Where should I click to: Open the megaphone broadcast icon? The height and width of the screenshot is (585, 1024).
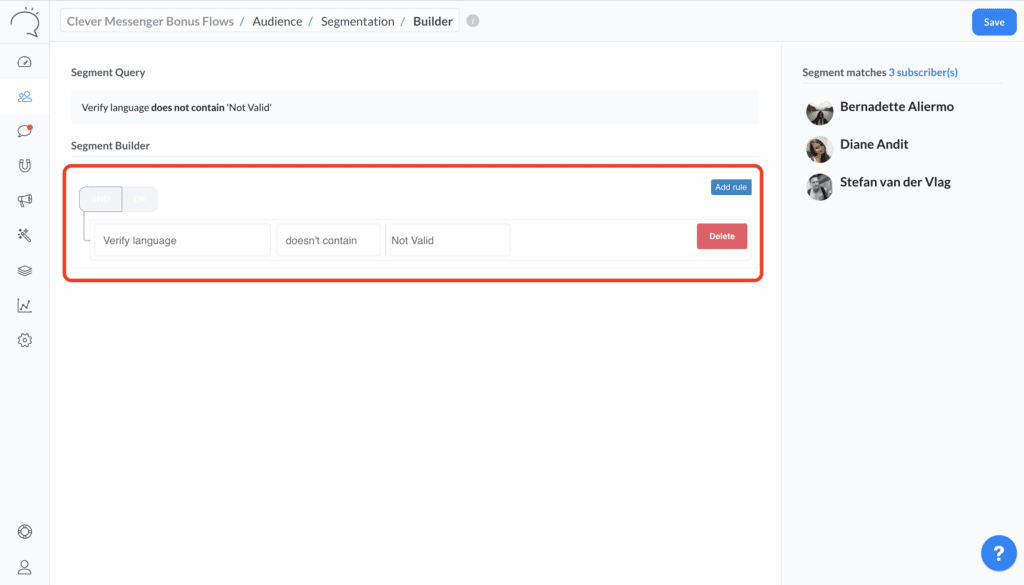pos(24,200)
